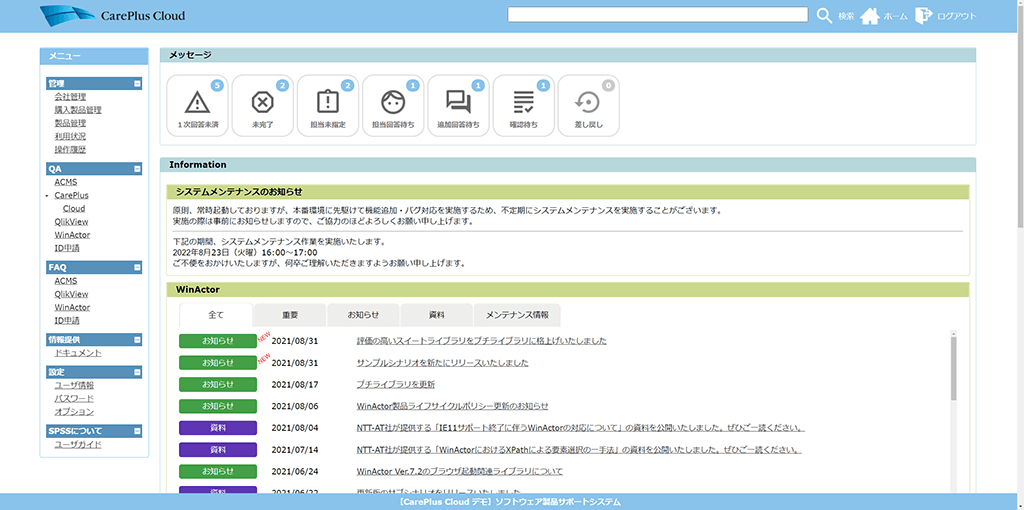Open XPathによる要素選択 document link
This screenshot has width=1024, height=510.
coord(579,451)
